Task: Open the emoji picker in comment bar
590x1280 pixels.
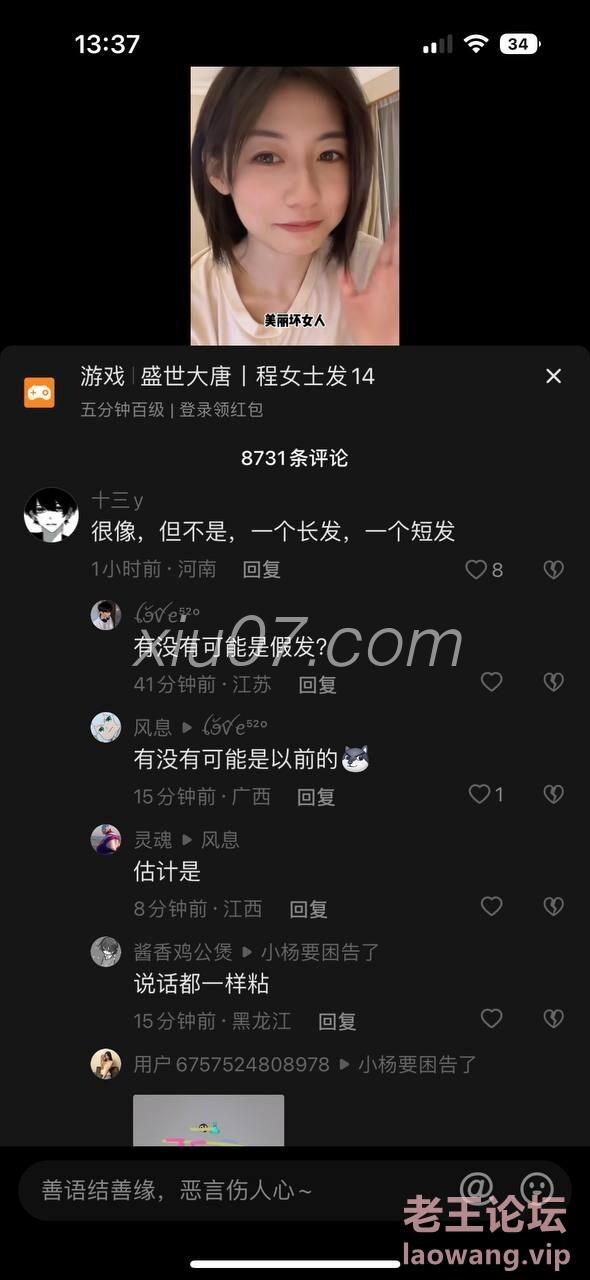Action: [537, 1187]
